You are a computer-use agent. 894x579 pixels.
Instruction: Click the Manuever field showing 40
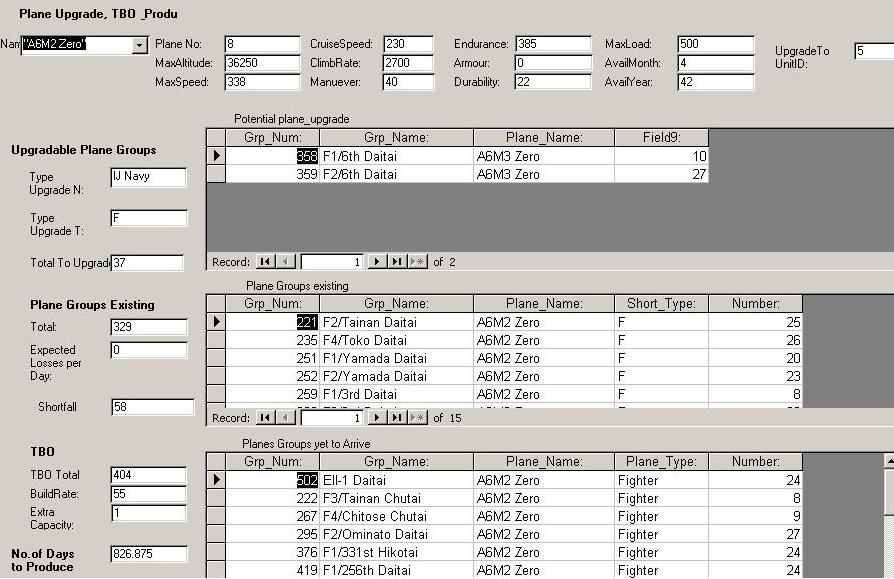coord(408,82)
